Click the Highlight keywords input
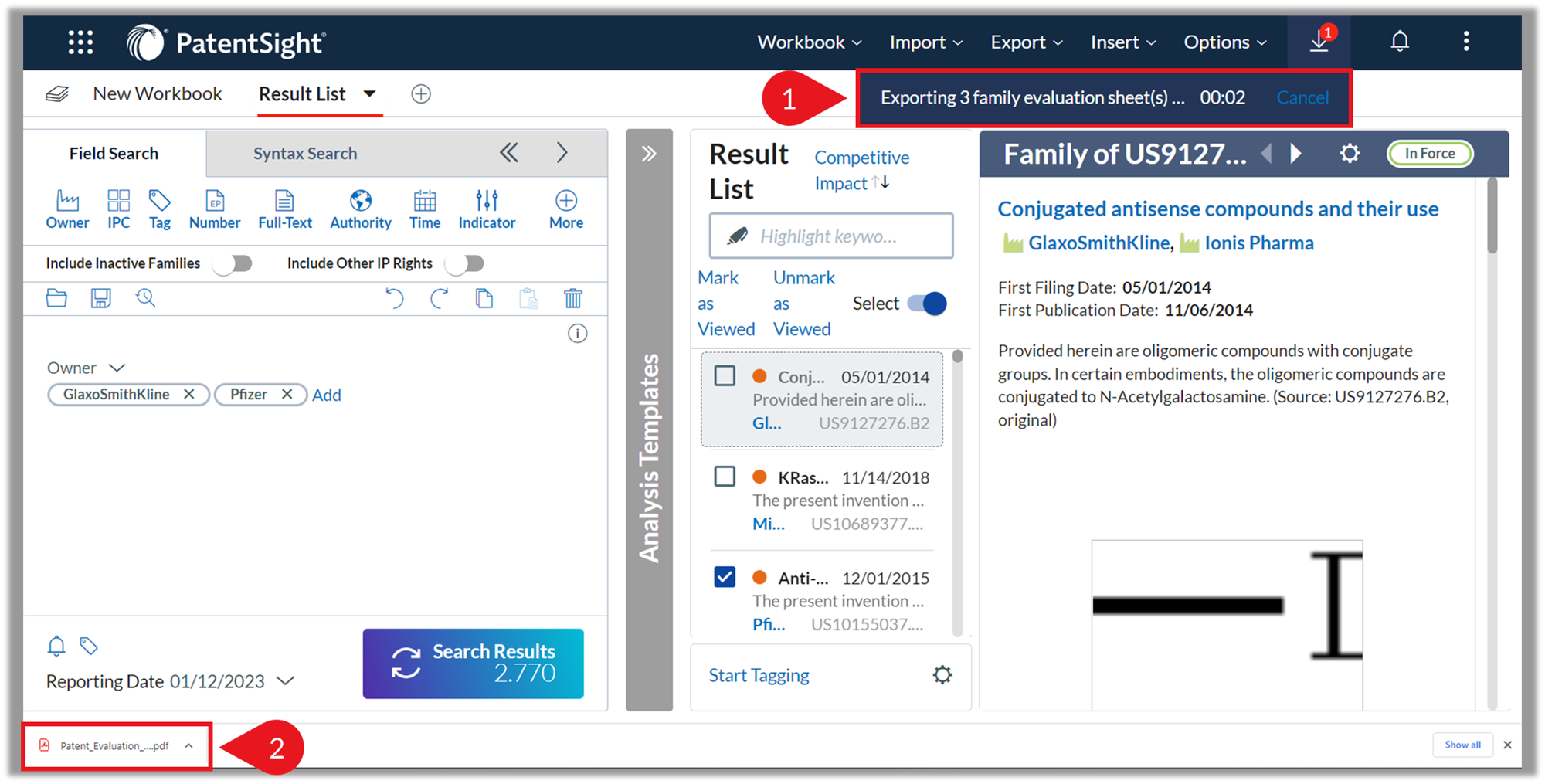The height and width of the screenshot is (784, 1545). point(831,236)
